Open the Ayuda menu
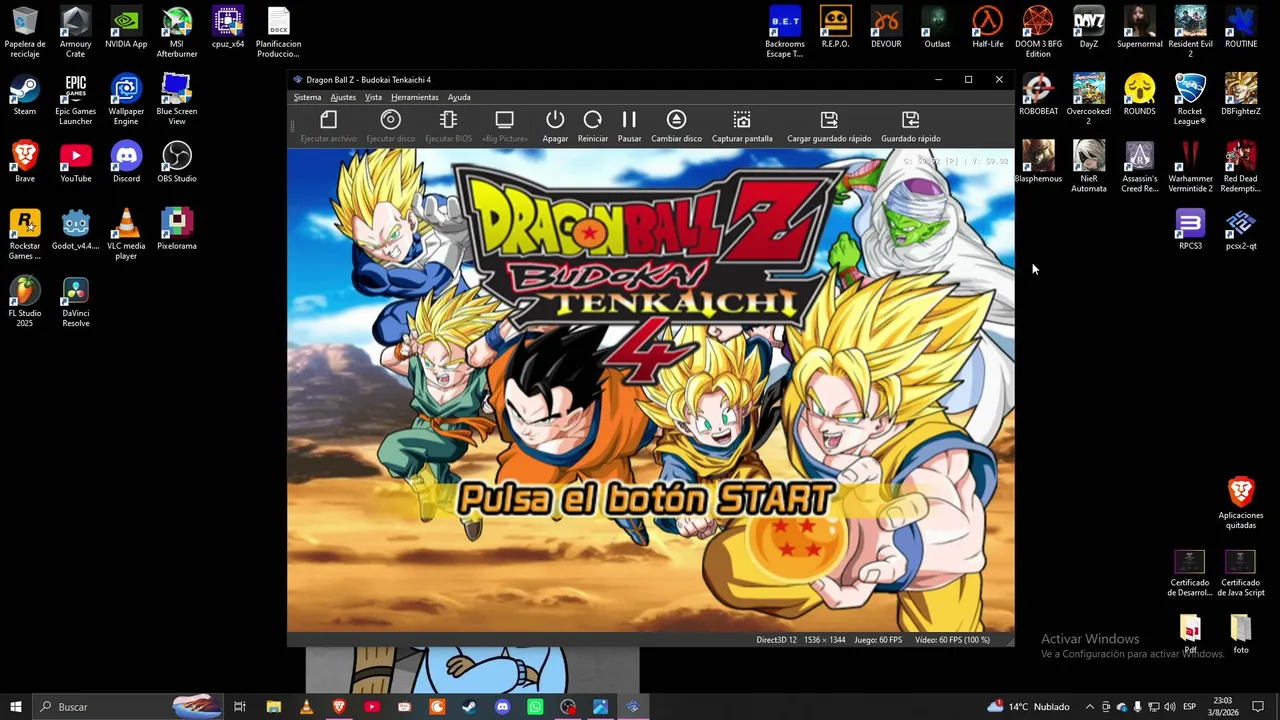The width and height of the screenshot is (1280, 720). [x=459, y=97]
